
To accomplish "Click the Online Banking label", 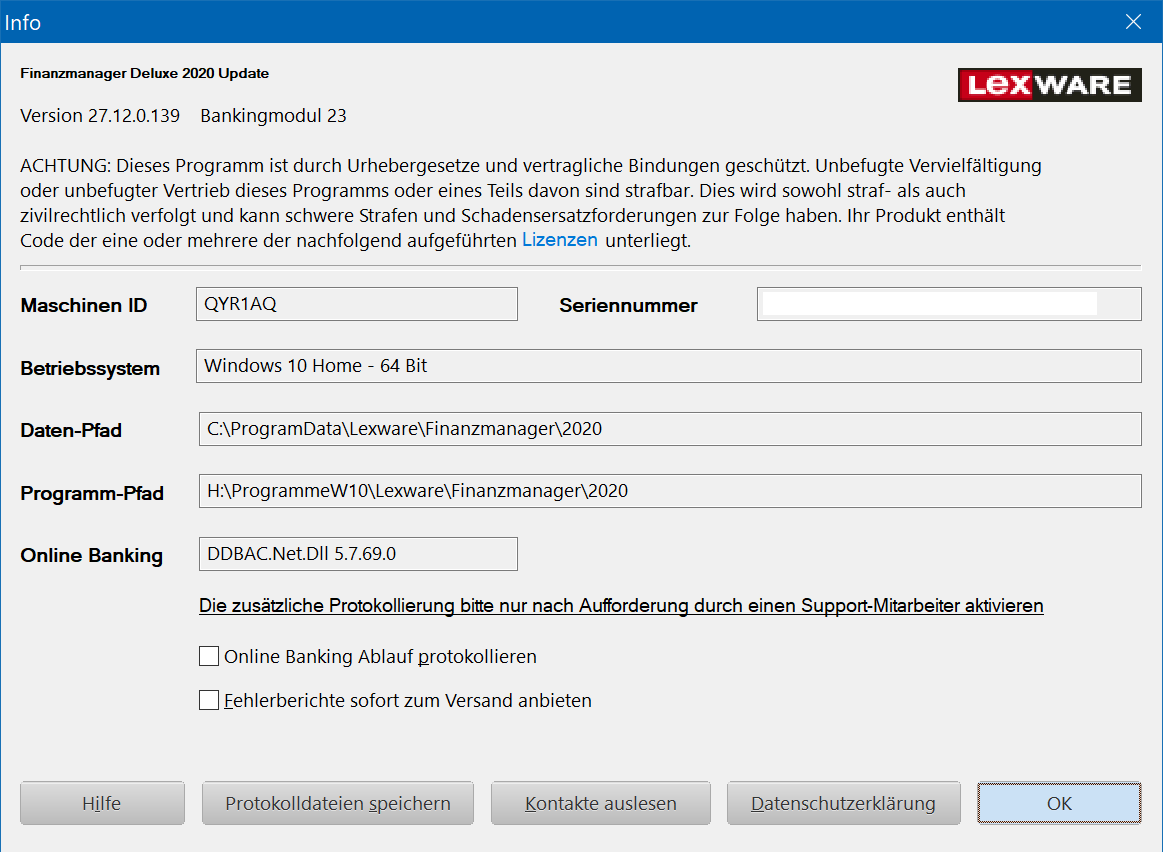I will [x=91, y=556].
